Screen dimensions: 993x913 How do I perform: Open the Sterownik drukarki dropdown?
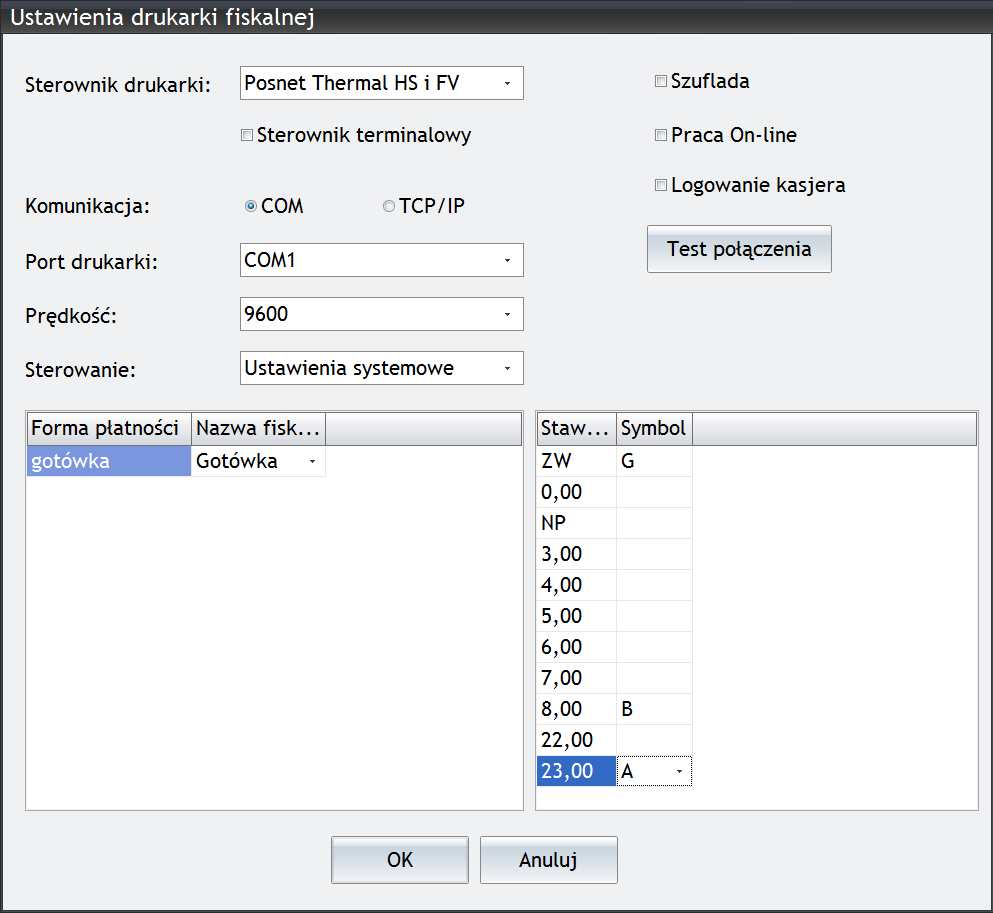(382, 83)
